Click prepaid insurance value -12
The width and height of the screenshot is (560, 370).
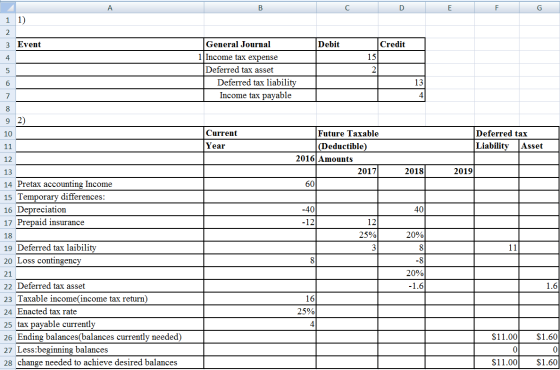click(x=260, y=222)
